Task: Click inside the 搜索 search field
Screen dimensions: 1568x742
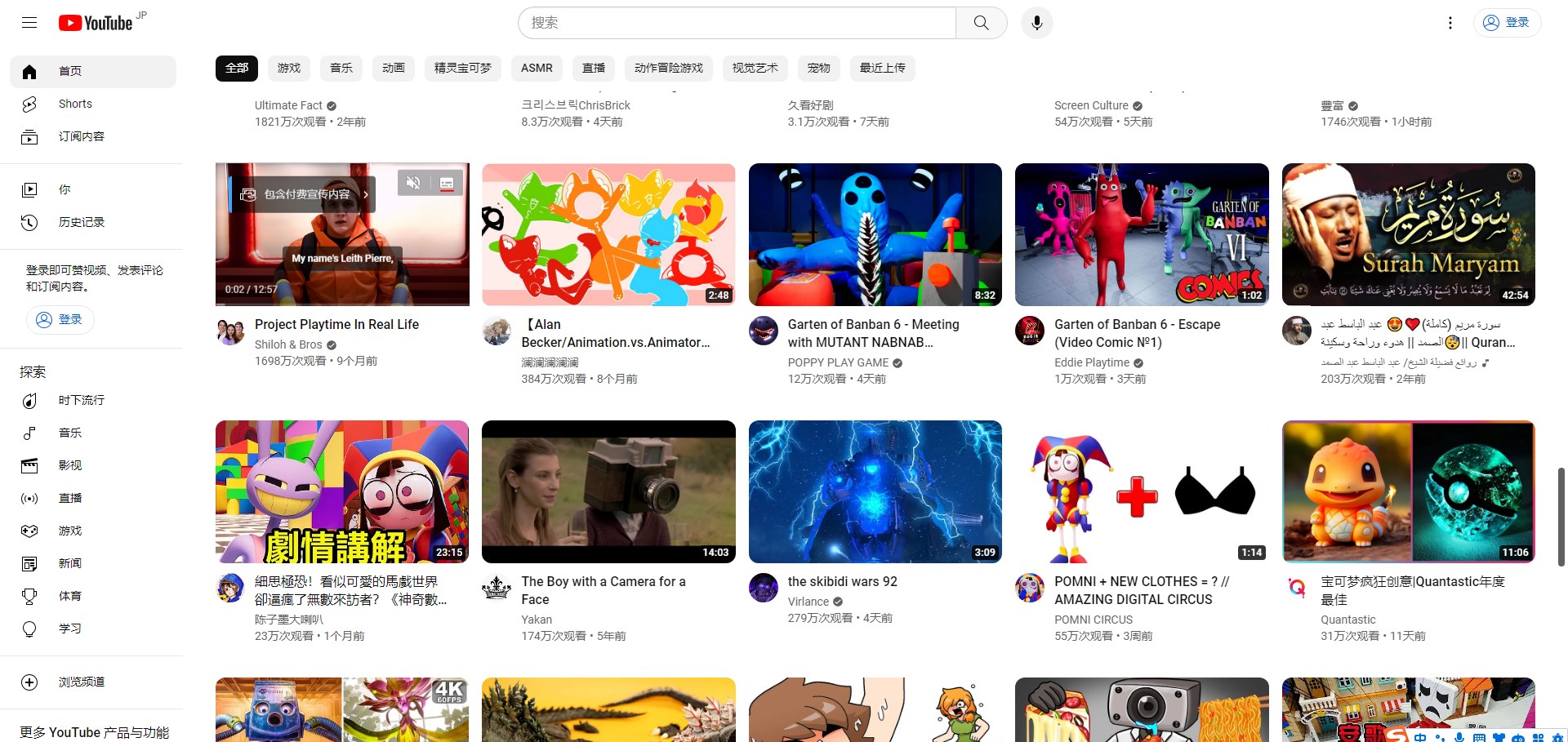Action: pyautogui.click(x=737, y=23)
